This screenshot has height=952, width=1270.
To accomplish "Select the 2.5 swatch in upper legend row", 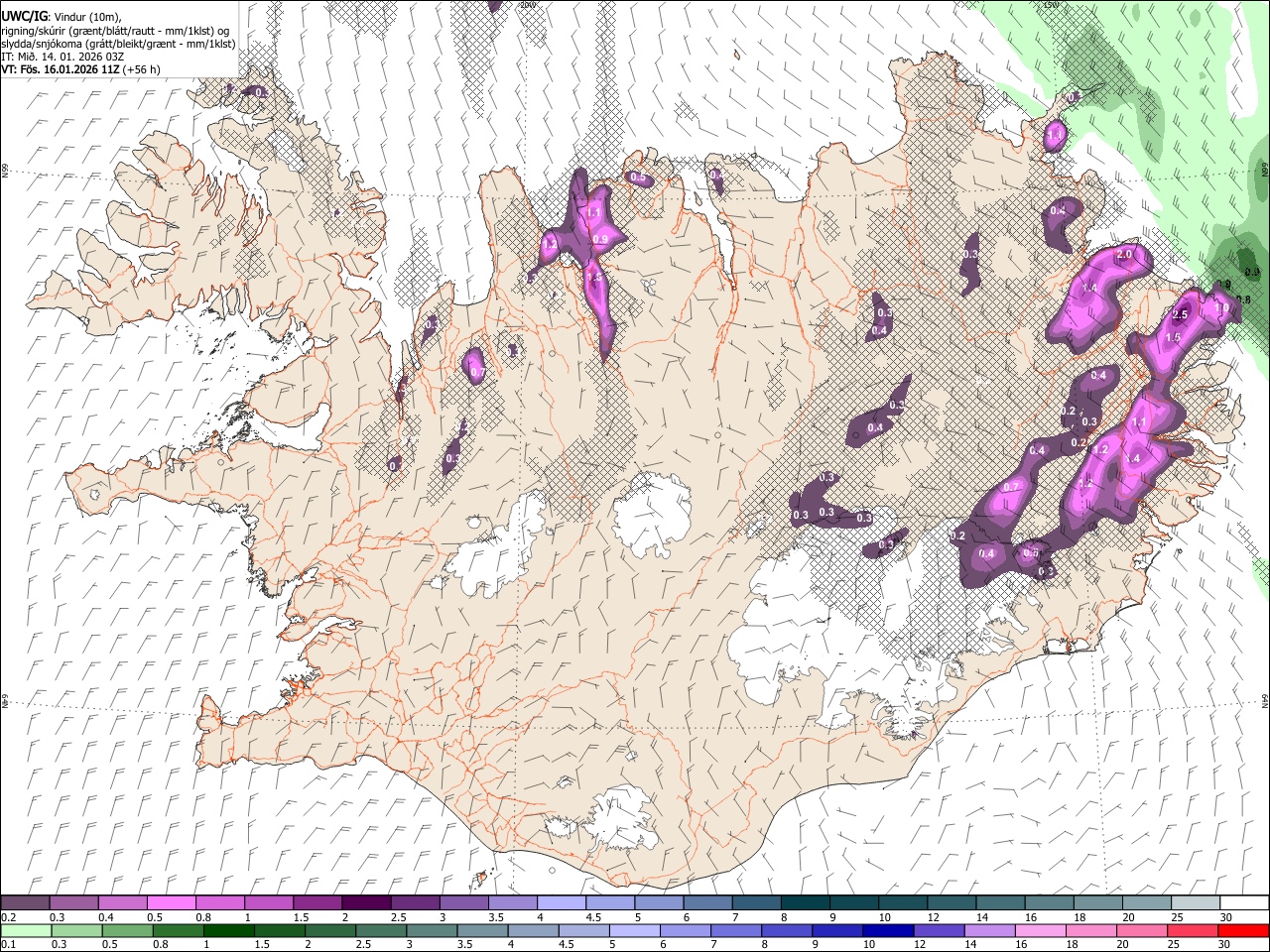I will point(414,902).
